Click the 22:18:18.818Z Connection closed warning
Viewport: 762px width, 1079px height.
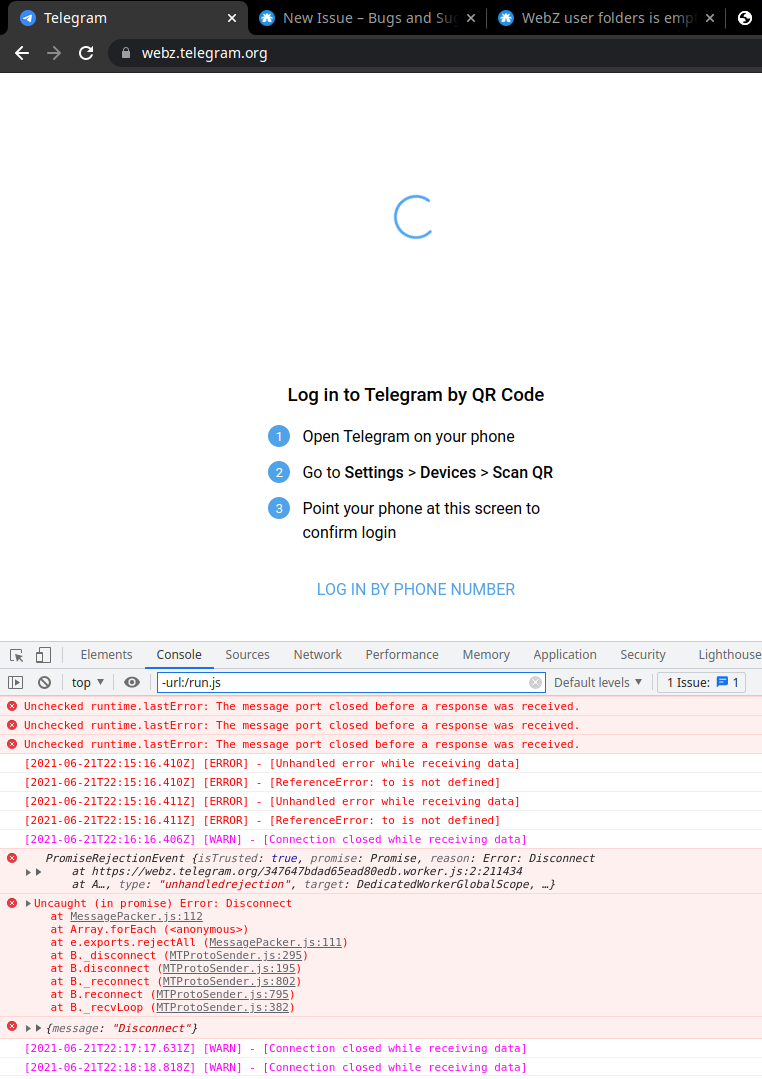point(275,1068)
